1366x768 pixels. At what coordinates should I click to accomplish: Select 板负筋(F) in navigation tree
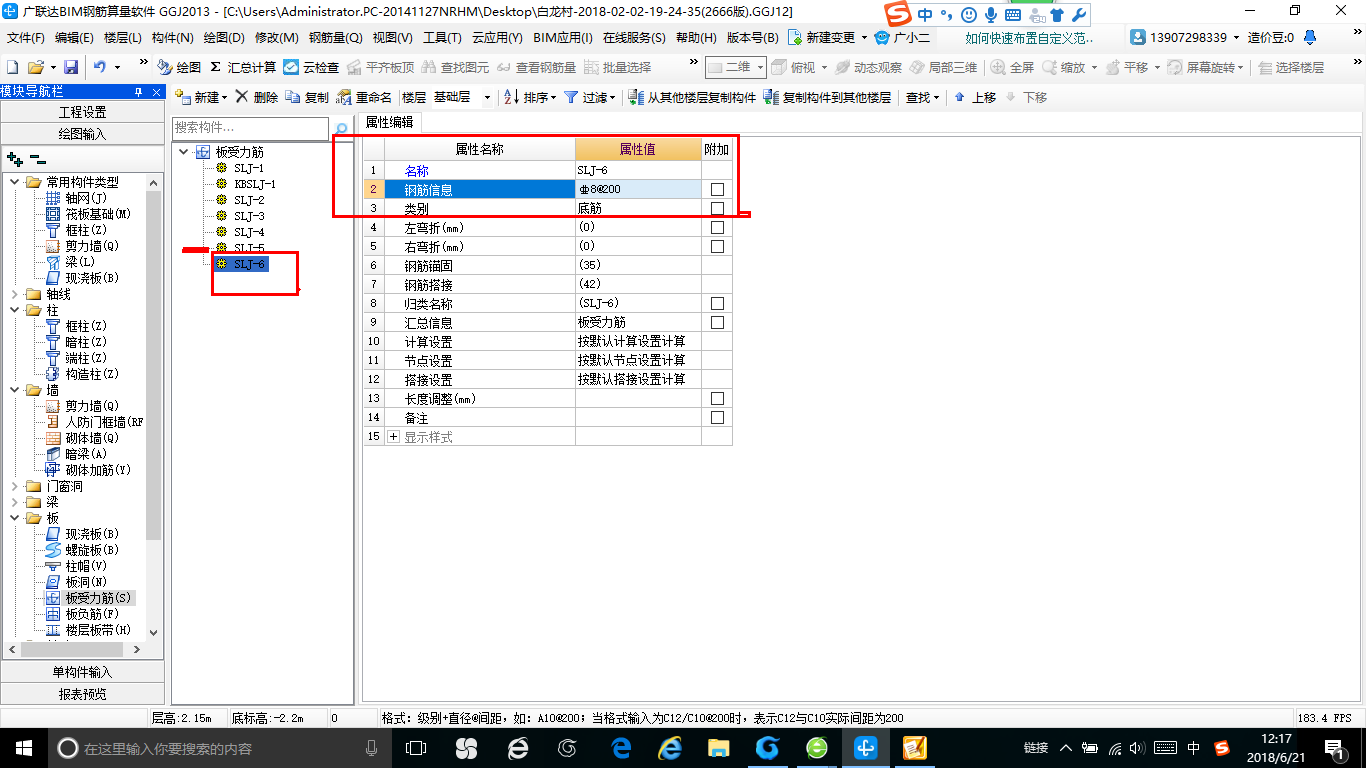click(x=82, y=614)
